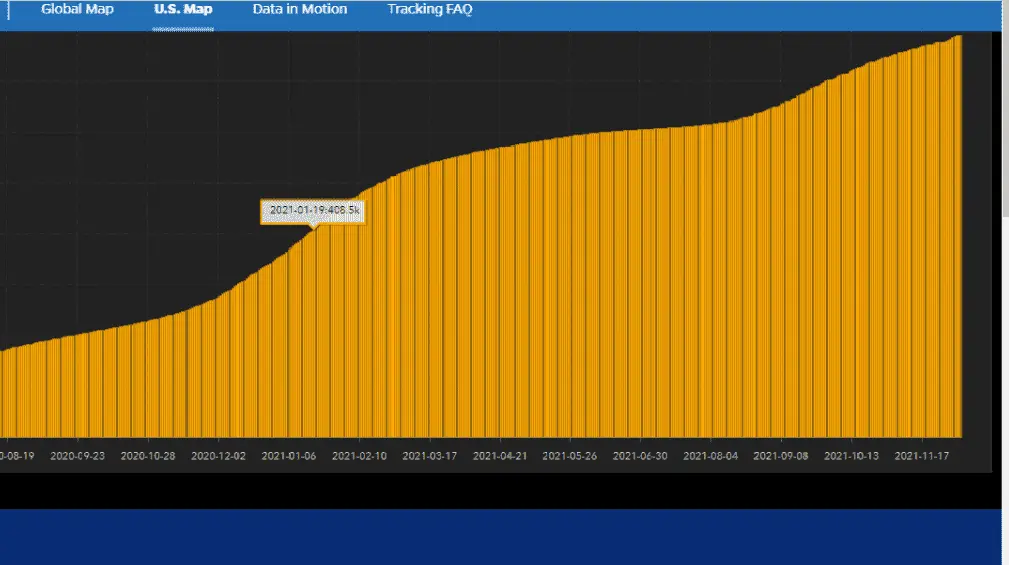Click the 2020-12-02 axis label
The image size is (1009, 565).
click(218, 456)
